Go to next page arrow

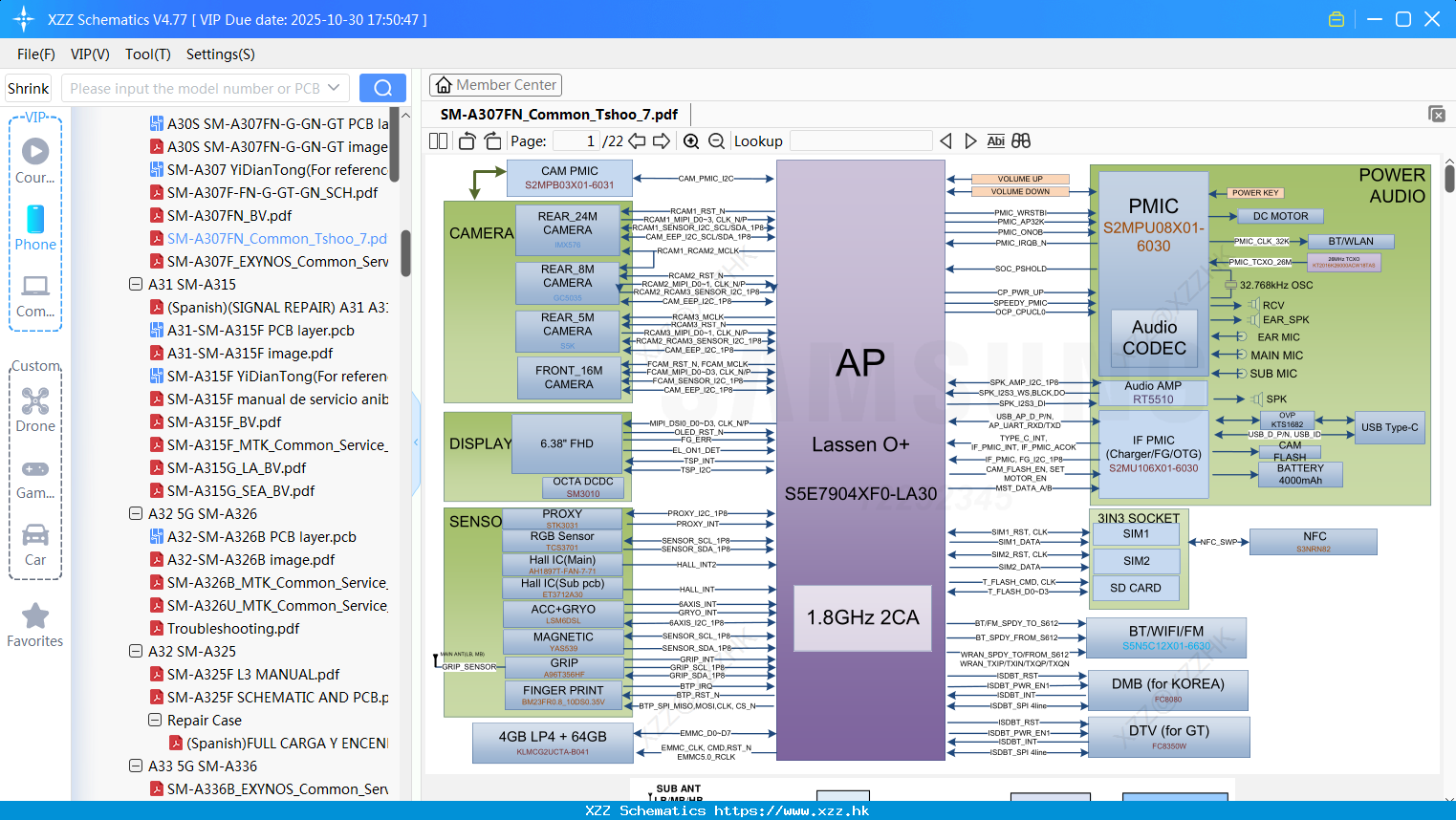(x=662, y=141)
